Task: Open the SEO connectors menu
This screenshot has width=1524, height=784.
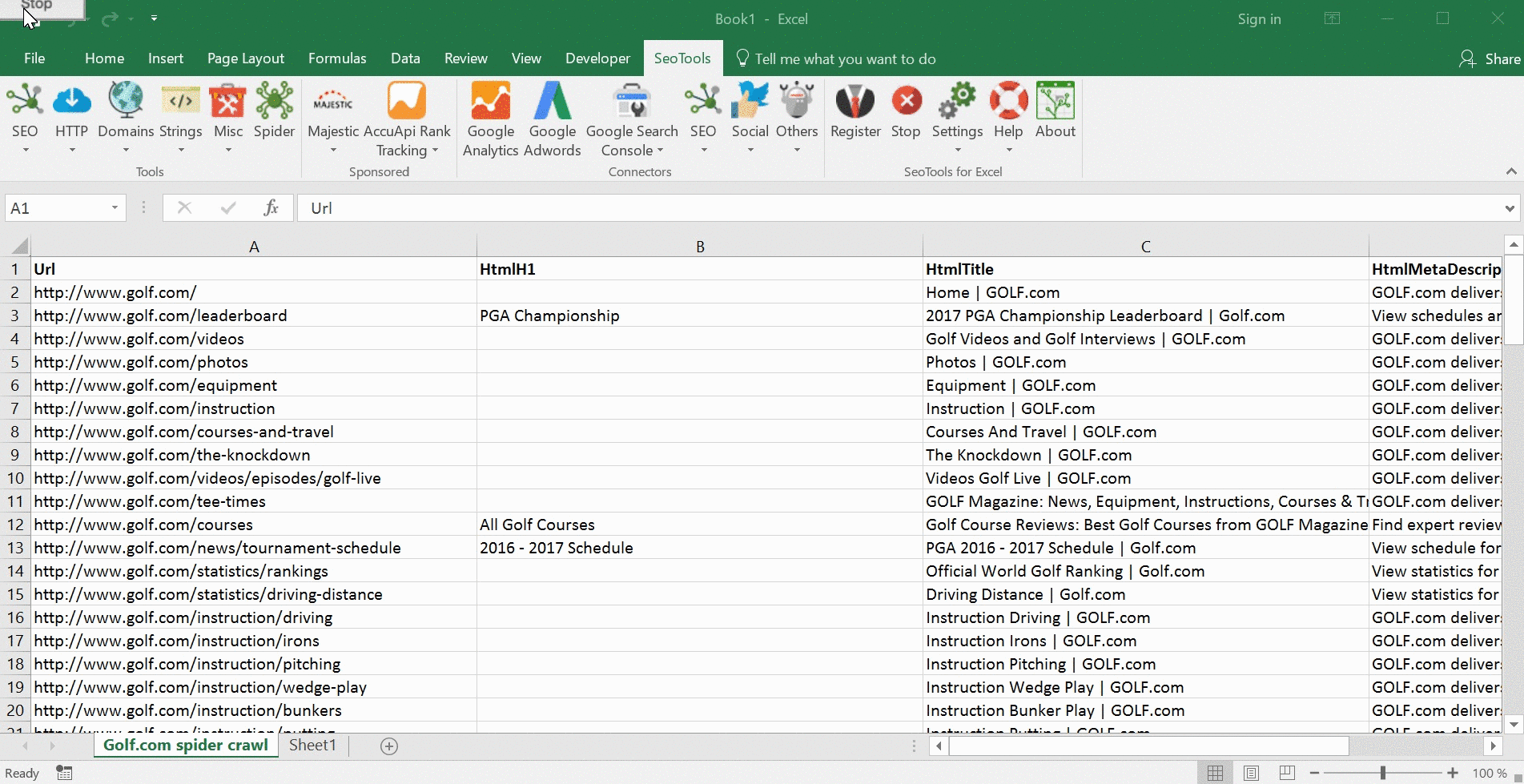Action: click(x=703, y=118)
